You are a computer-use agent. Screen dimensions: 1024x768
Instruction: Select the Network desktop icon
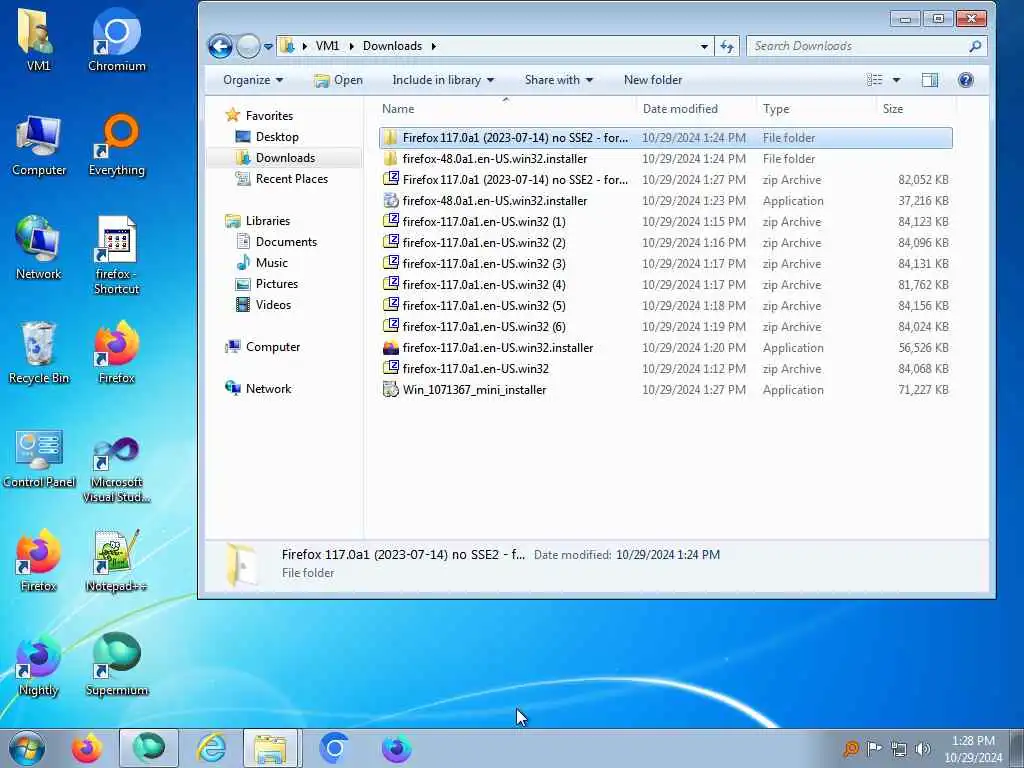[x=39, y=248]
